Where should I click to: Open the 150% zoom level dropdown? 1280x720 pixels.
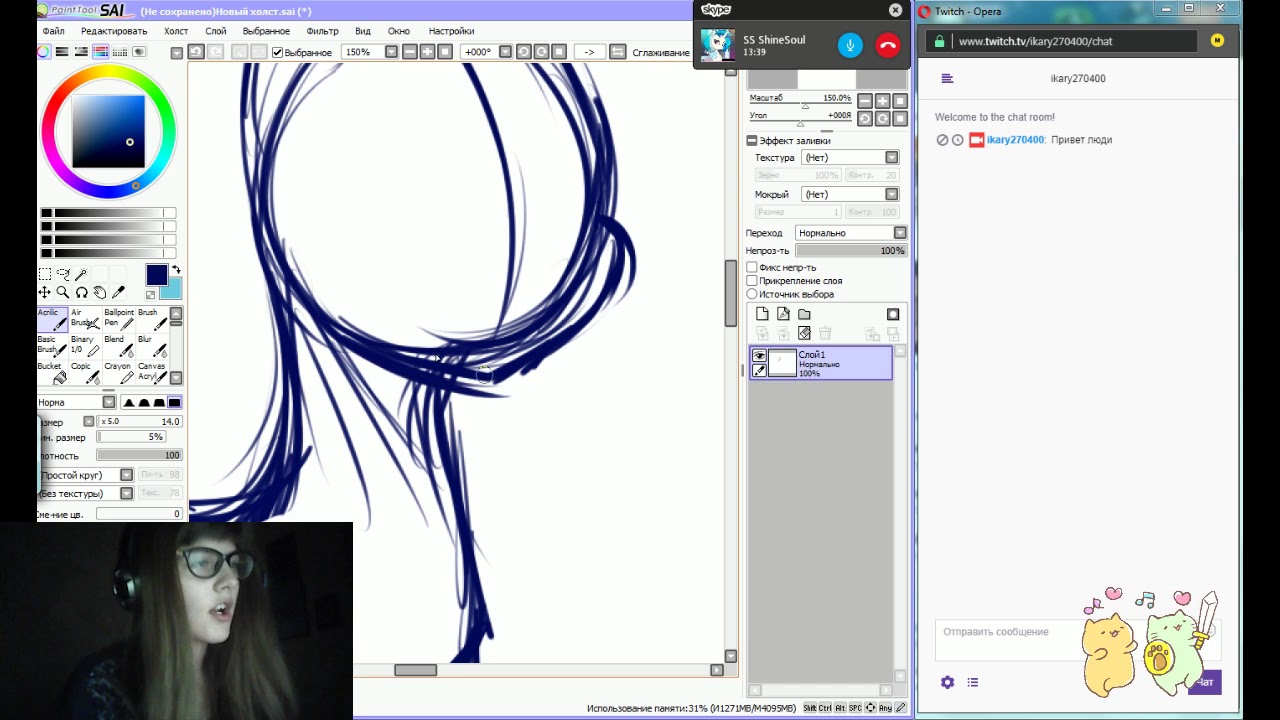(391, 52)
